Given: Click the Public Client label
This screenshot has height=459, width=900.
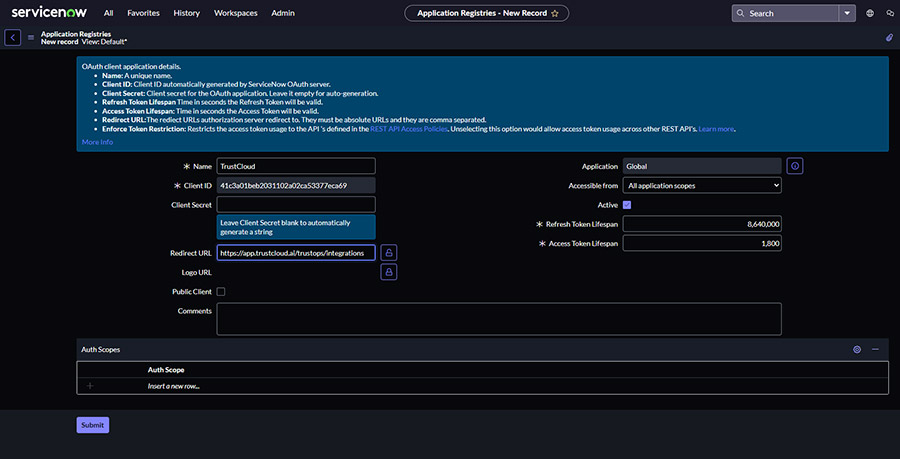Looking at the screenshot, I should coord(192,291).
